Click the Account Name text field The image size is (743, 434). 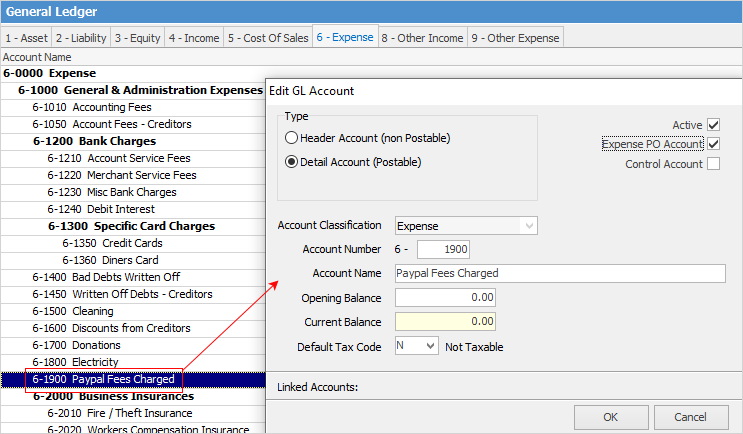(560, 273)
